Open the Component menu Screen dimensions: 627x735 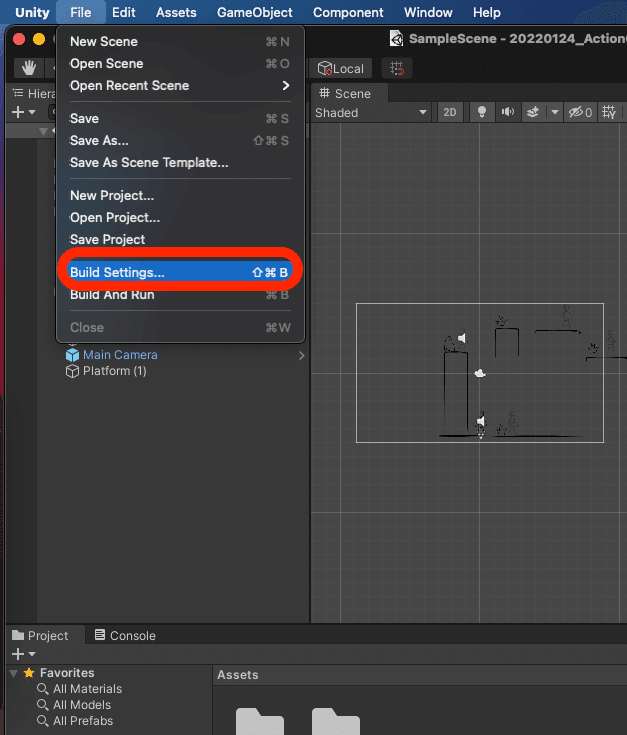tap(348, 12)
